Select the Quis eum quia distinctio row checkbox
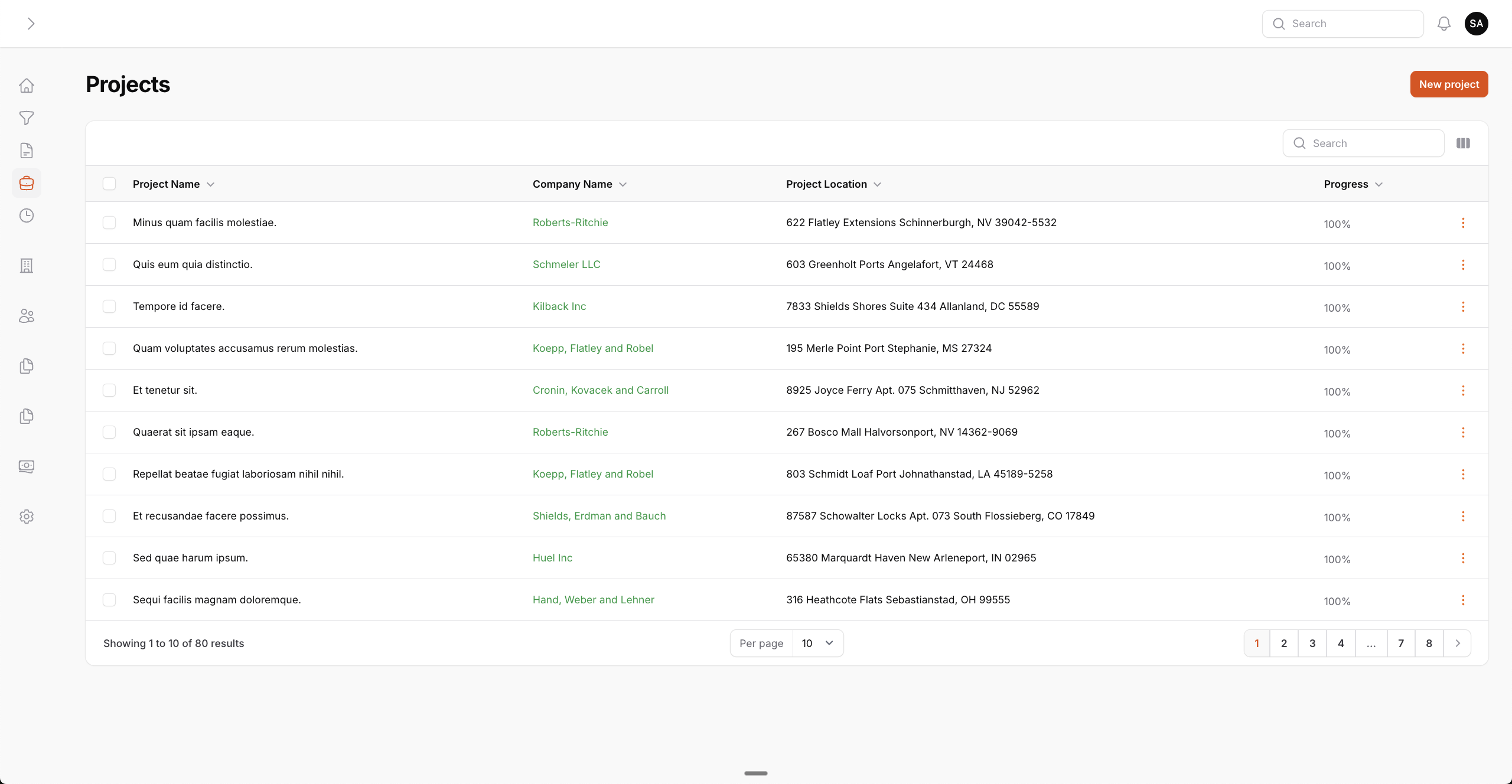 click(109, 264)
